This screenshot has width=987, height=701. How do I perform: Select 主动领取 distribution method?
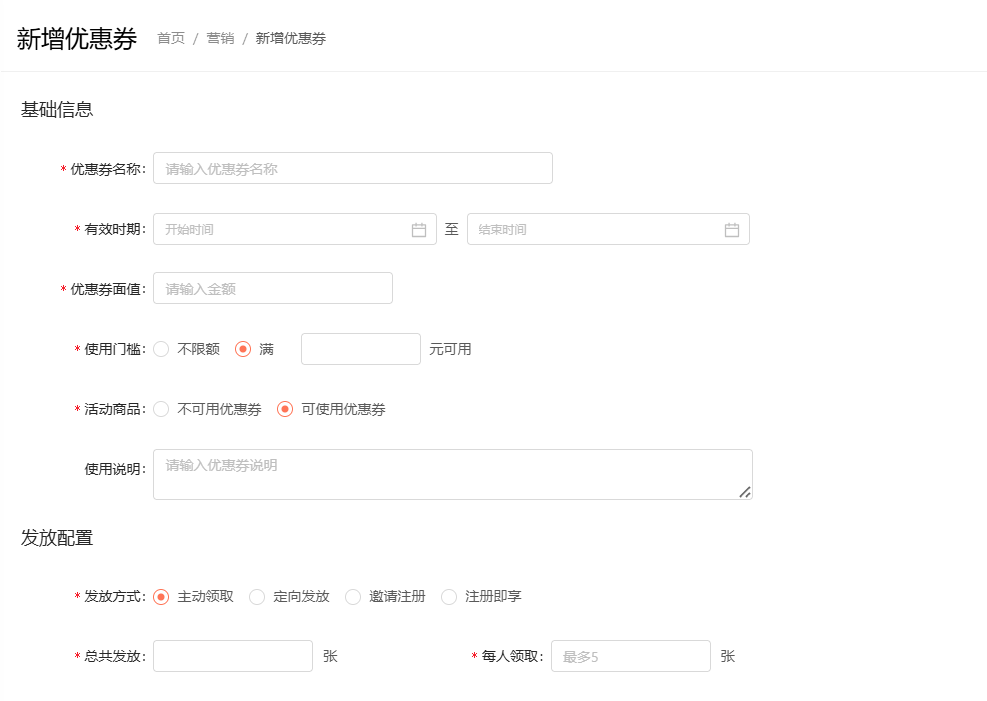(161, 597)
